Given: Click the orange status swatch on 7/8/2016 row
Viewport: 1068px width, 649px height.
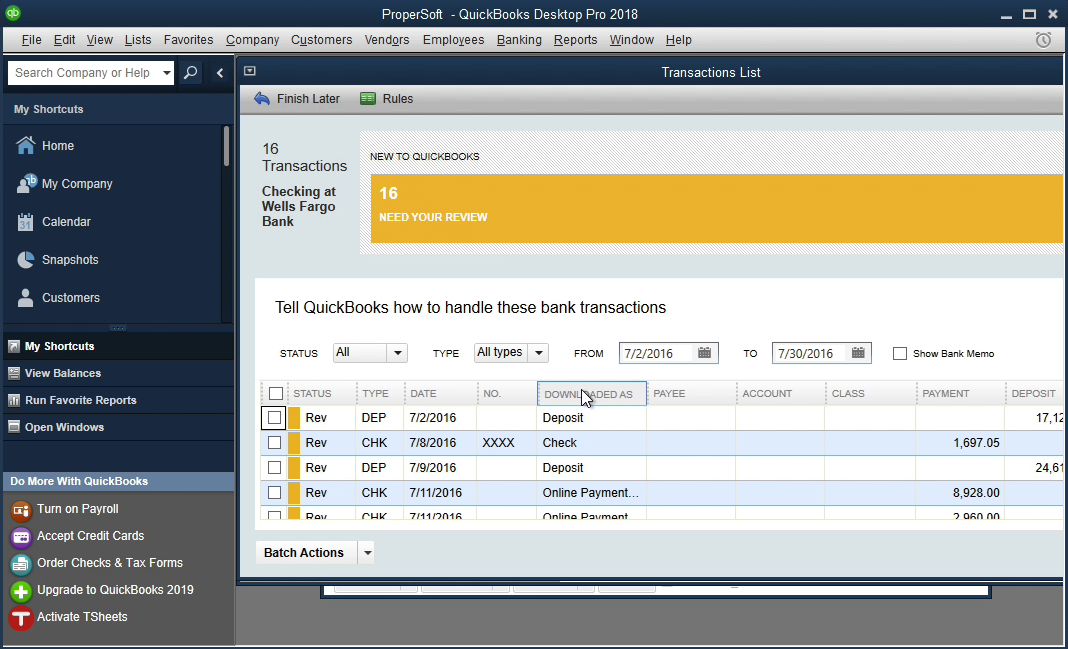Looking at the screenshot, I should pyautogui.click(x=294, y=443).
